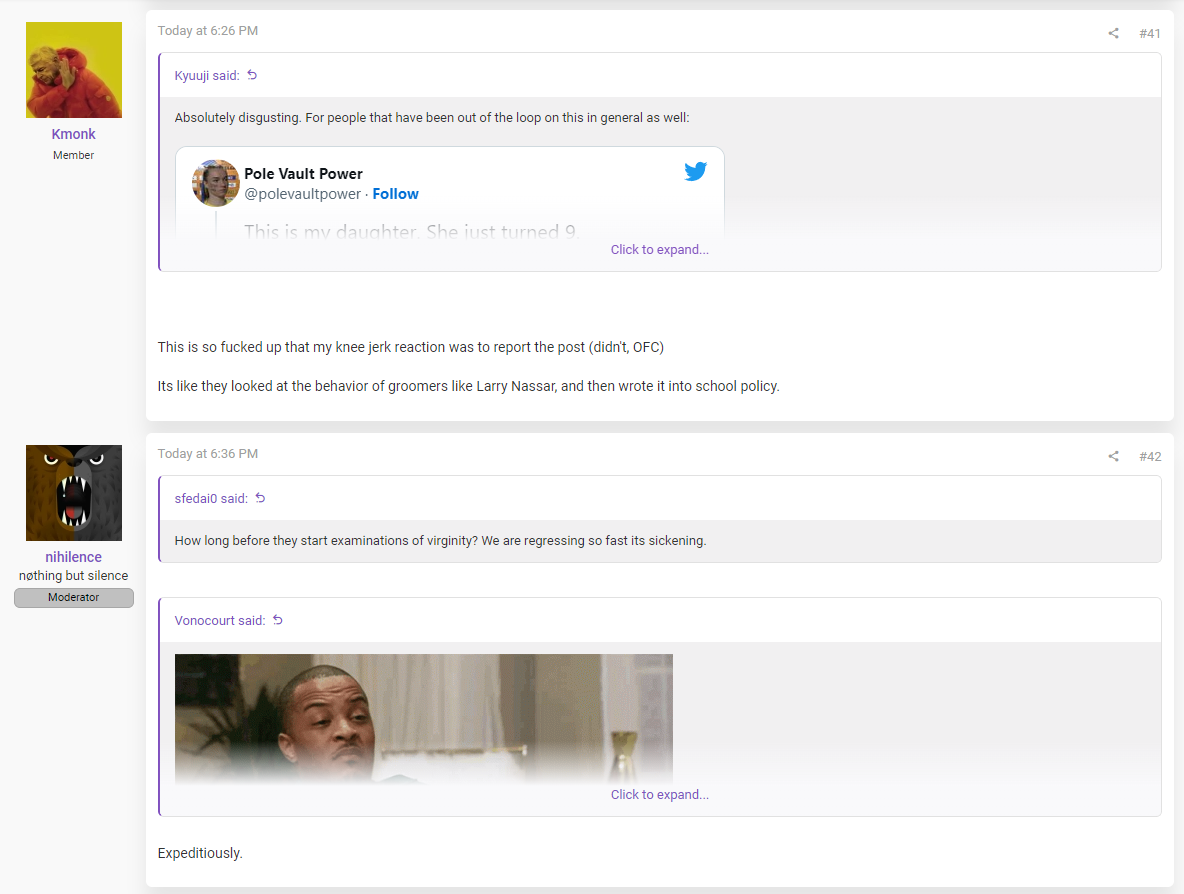
Task: Open post number #41 permalink
Action: click(x=1149, y=33)
